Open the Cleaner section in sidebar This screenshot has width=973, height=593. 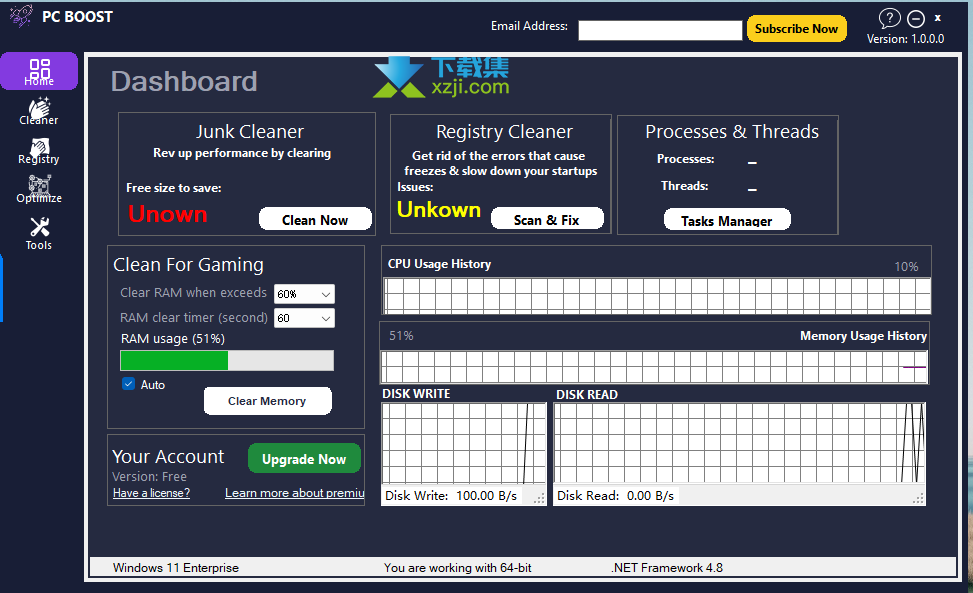39,111
